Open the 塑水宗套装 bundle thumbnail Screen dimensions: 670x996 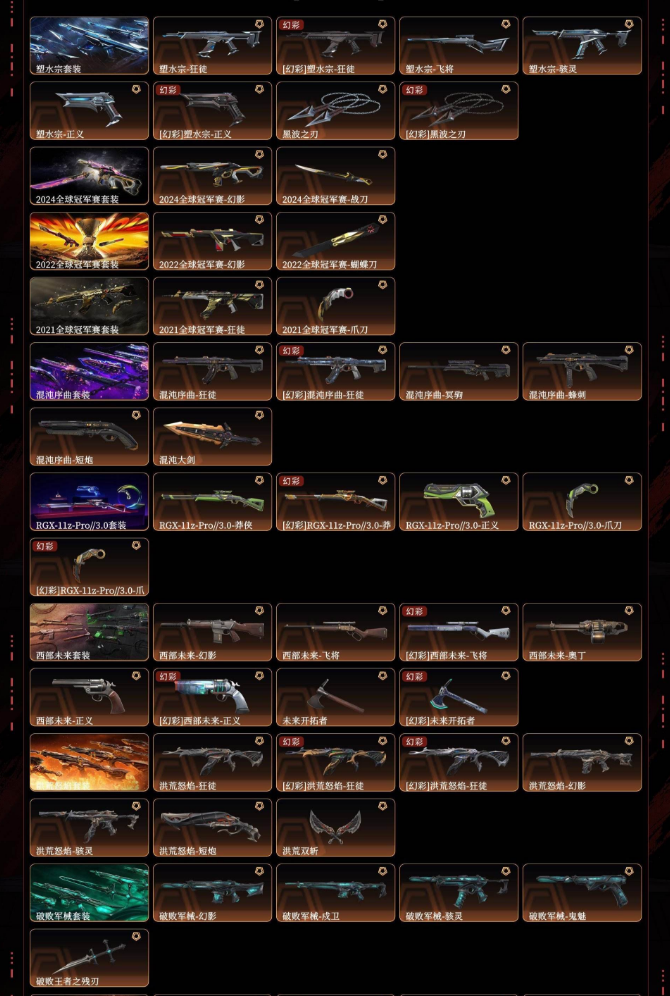89,46
